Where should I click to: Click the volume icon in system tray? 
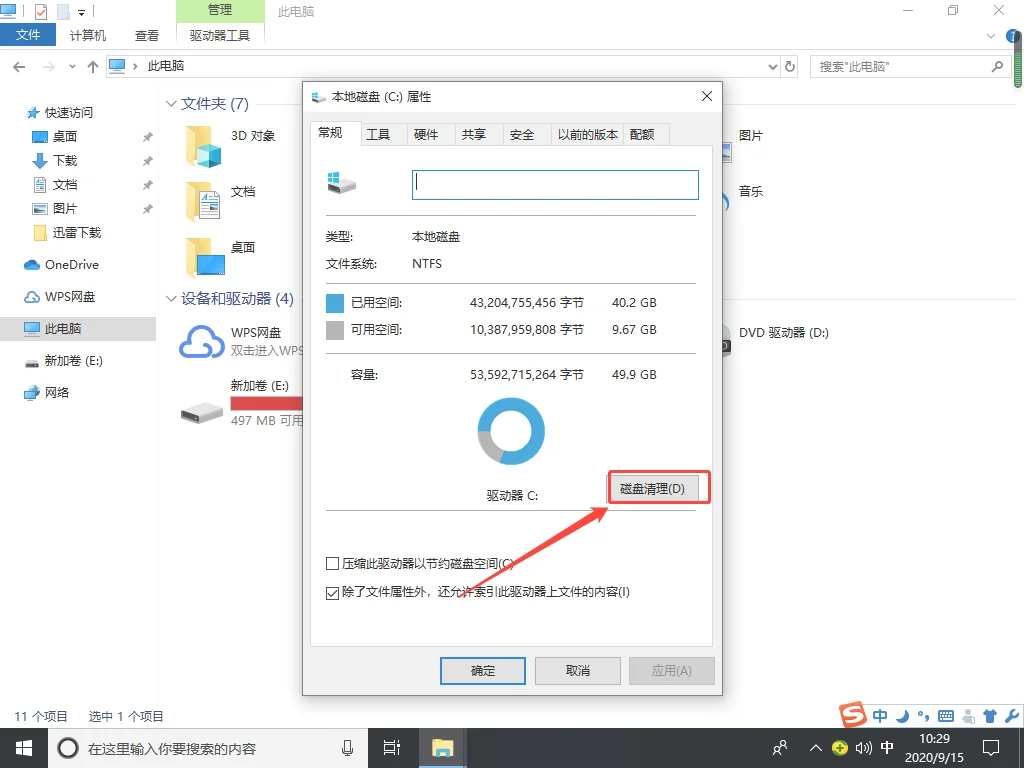863,748
